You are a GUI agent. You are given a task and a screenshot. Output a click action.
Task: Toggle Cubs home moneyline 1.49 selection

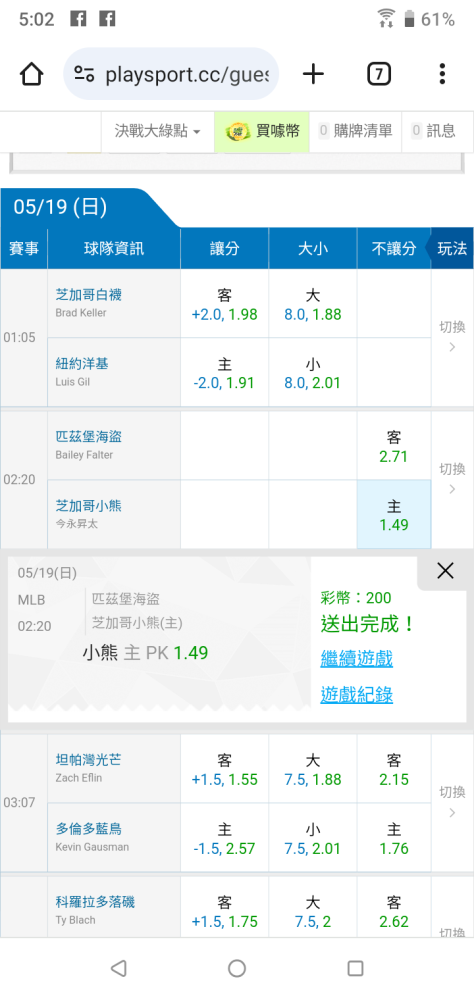click(x=394, y=515)
